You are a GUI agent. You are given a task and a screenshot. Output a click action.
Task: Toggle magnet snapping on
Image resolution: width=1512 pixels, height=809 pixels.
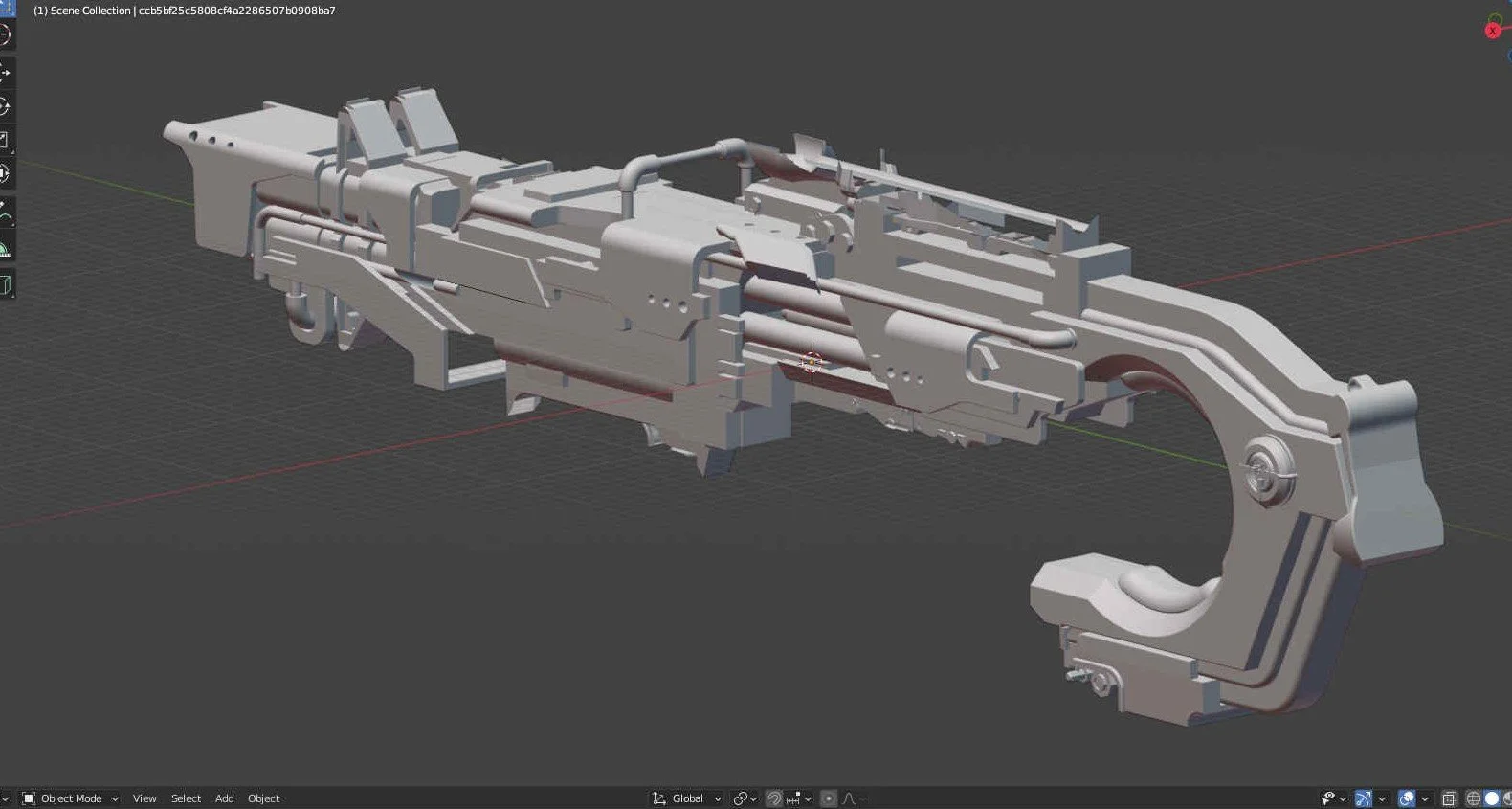774,798
